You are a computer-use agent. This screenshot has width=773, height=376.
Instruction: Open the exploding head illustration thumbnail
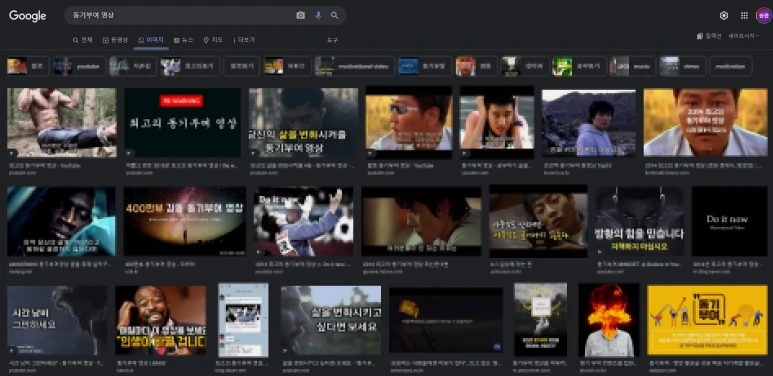point(609,320)
